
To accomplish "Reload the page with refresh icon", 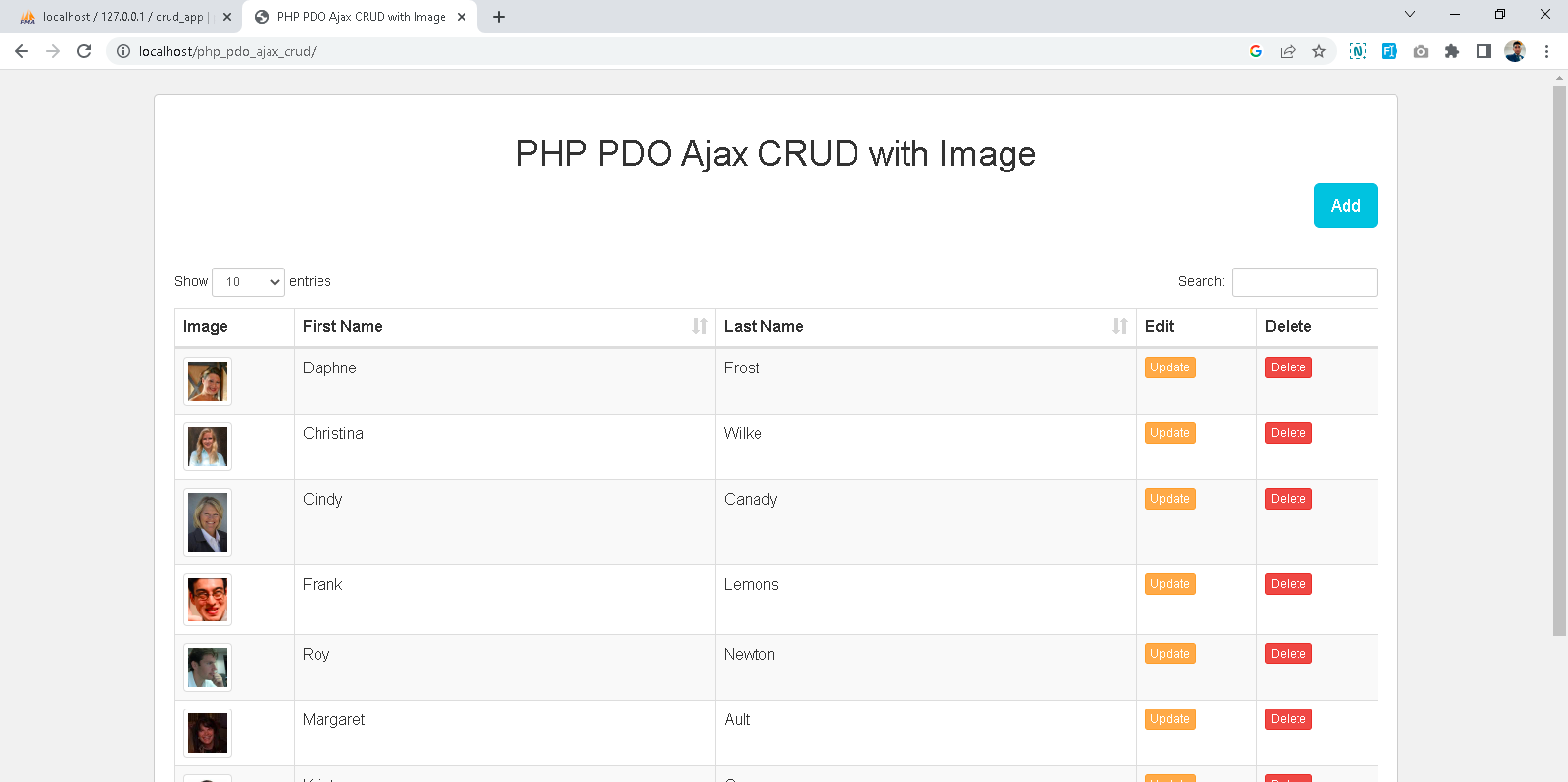I will click(x=84, y=51).
